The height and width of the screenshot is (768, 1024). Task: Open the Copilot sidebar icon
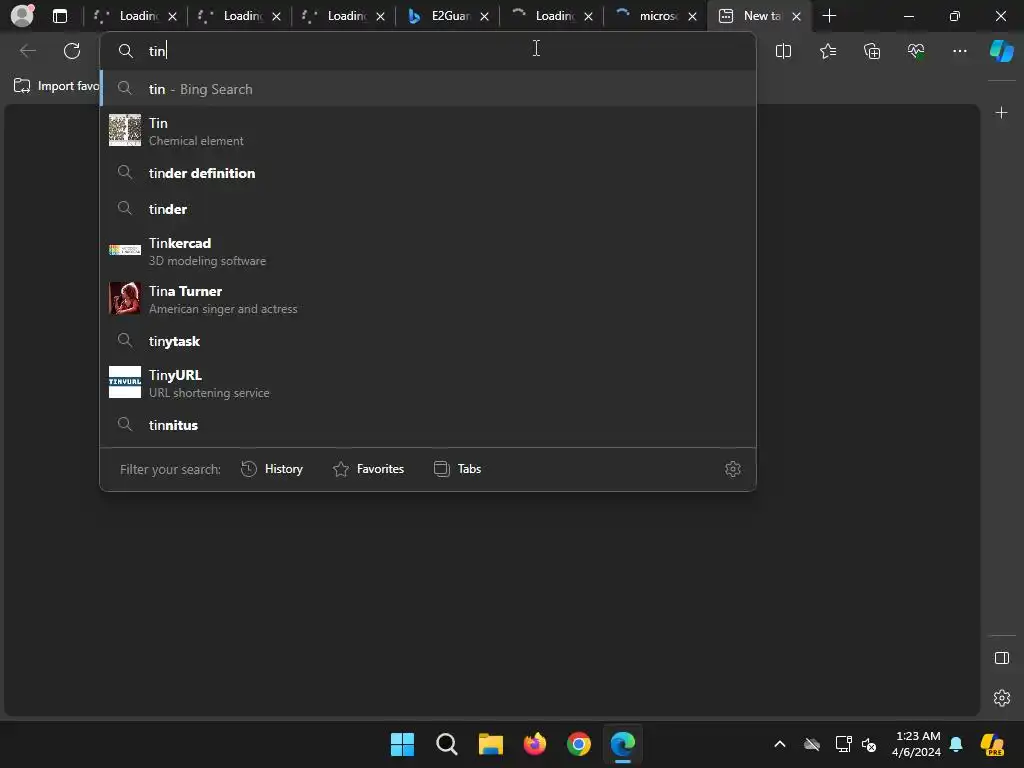1001,51
